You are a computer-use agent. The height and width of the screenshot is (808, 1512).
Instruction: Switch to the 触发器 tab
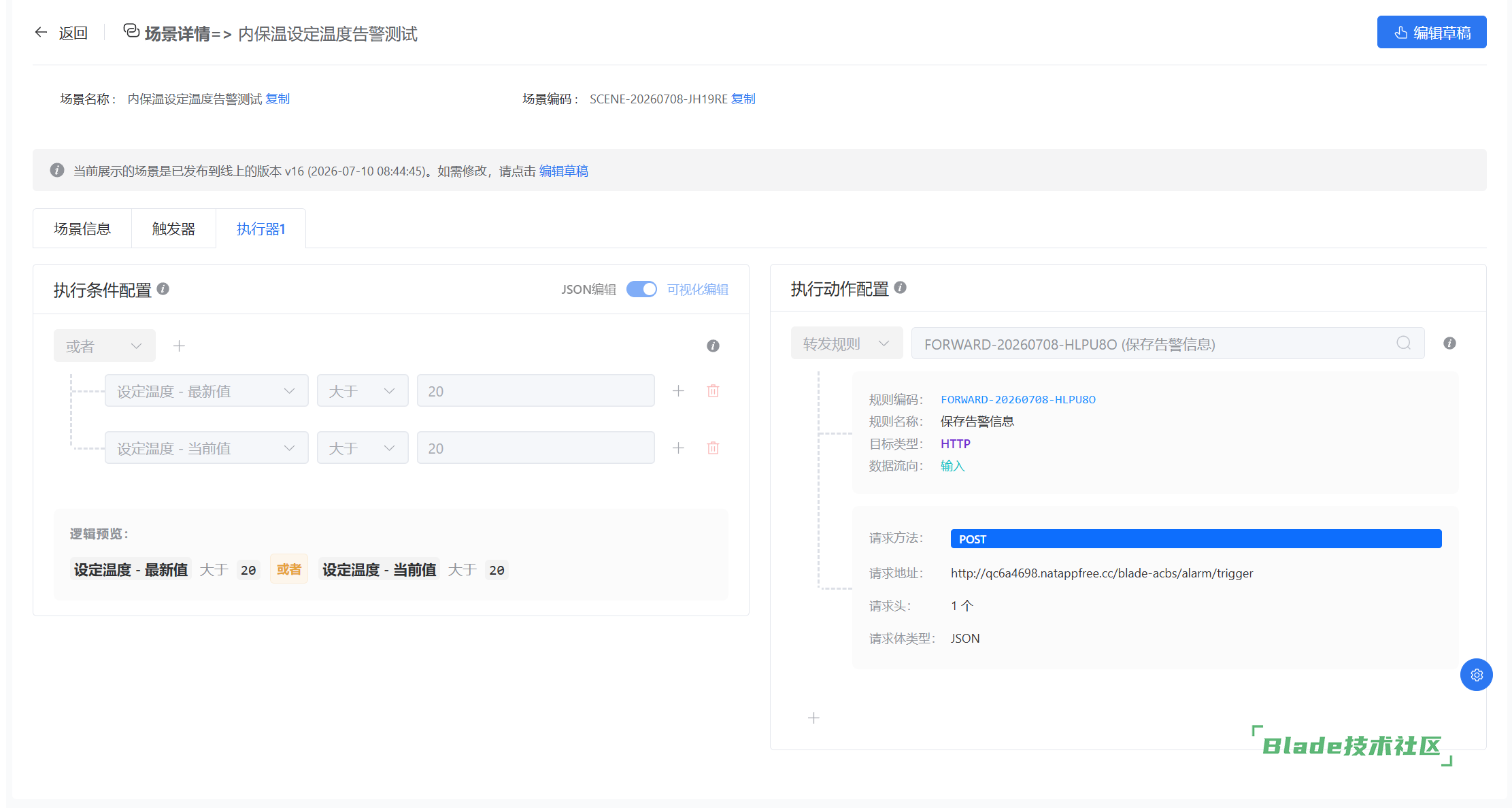[x=173, y=229]
